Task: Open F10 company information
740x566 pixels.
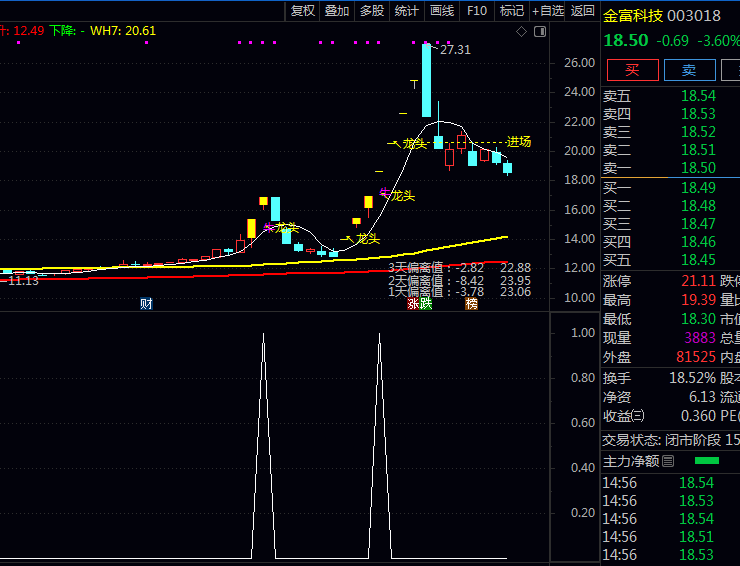Action: [477, 11]
